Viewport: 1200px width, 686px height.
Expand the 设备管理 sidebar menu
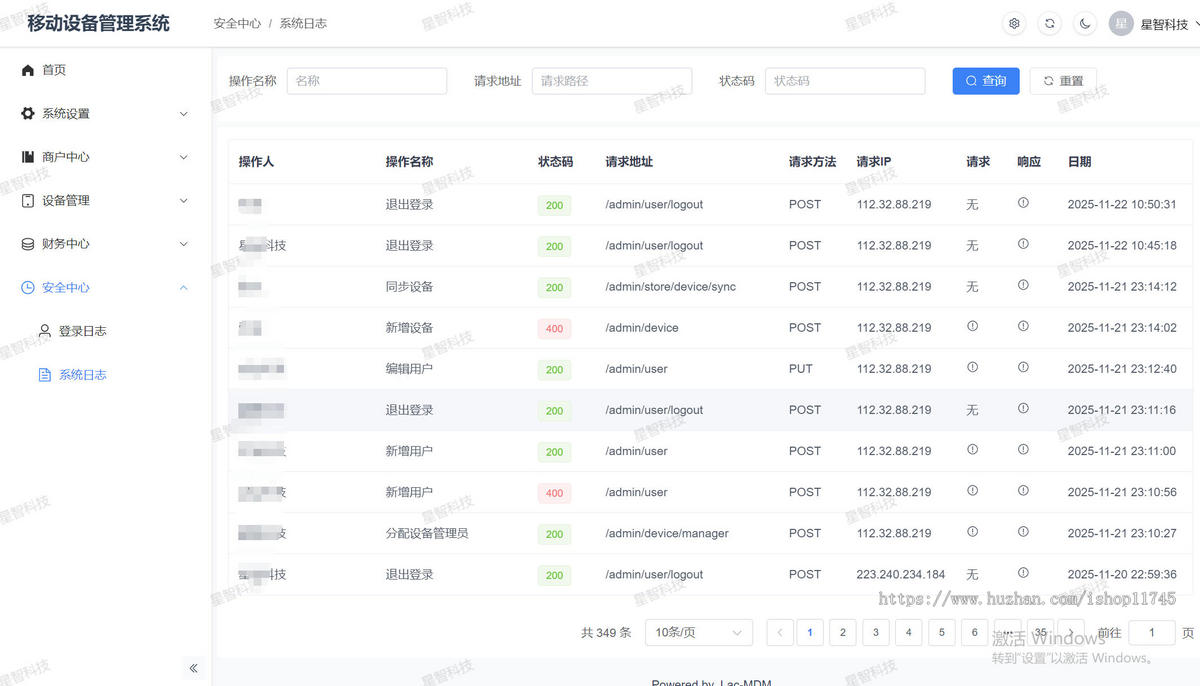tap(105, 201)
